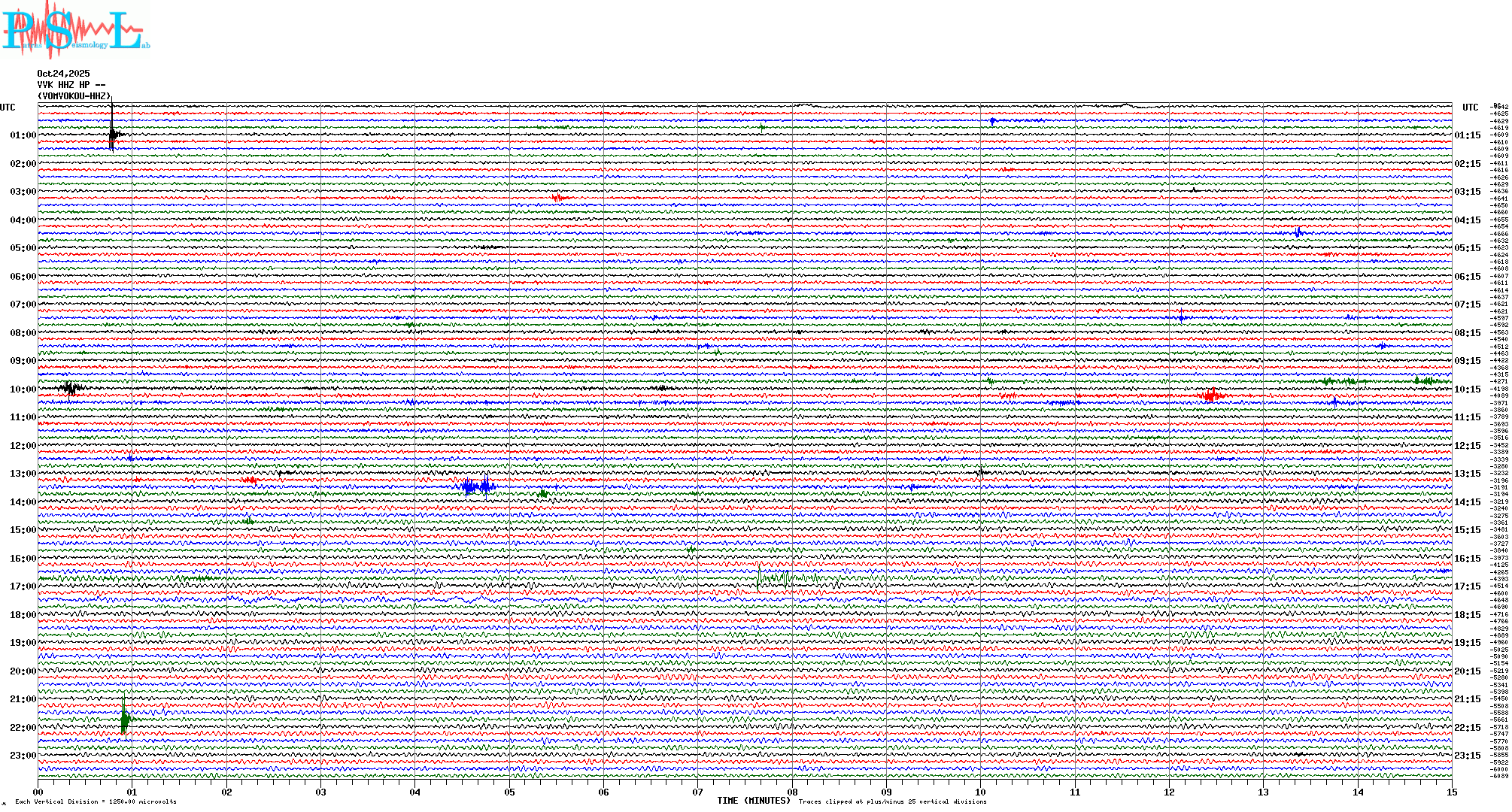
Task: Click the TIME (MINUTES) axis title
Action: [754, 801]
